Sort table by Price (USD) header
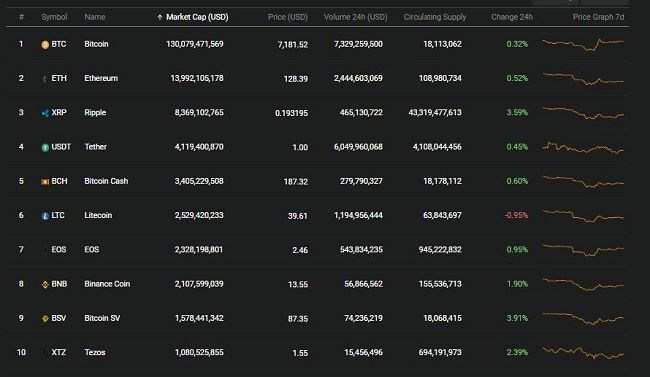Image resolution: width=650 pixels, height=377 pixels. point(288,17)
